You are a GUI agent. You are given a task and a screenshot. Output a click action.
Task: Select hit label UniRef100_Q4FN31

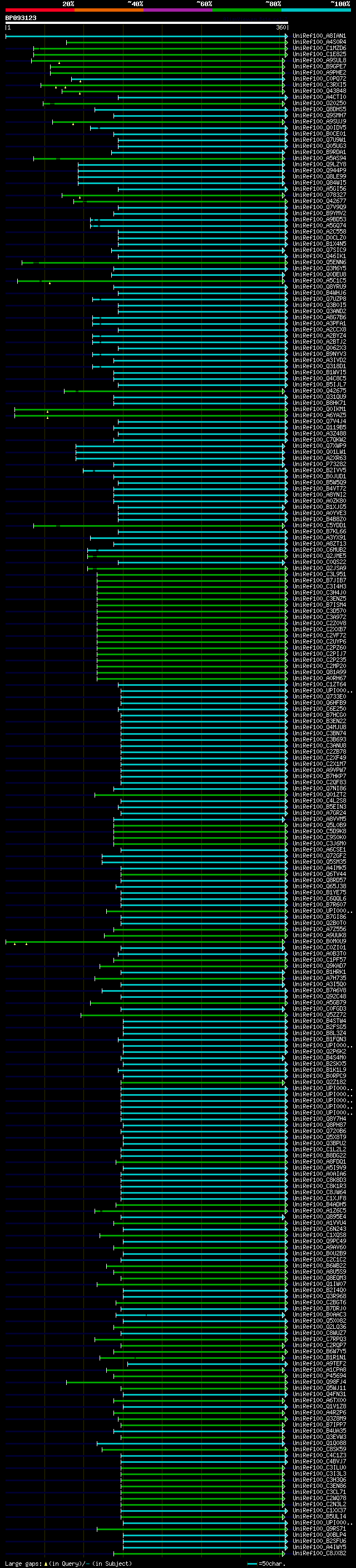(319, 1394)
